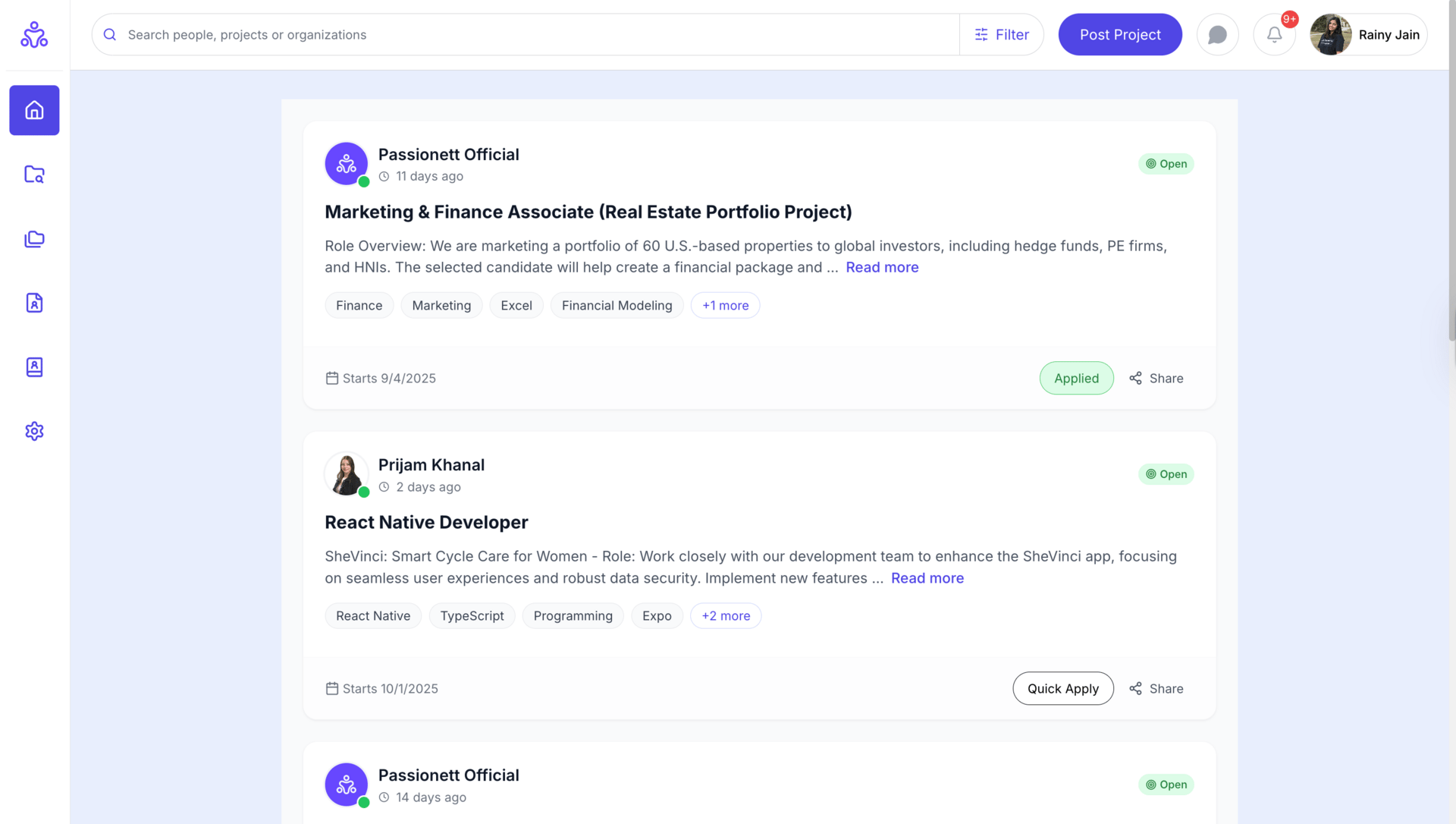Click the search people or projects field

531,35
